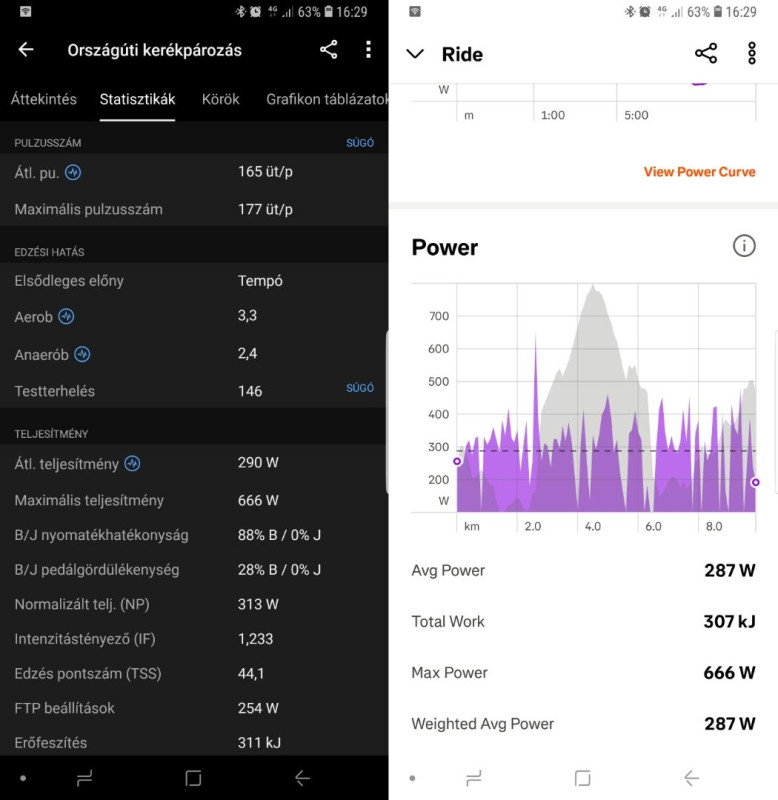This screenshot has width=778, height=800.
Task: Tap the dot at right navigation bar start
Action: pos(413,778)
